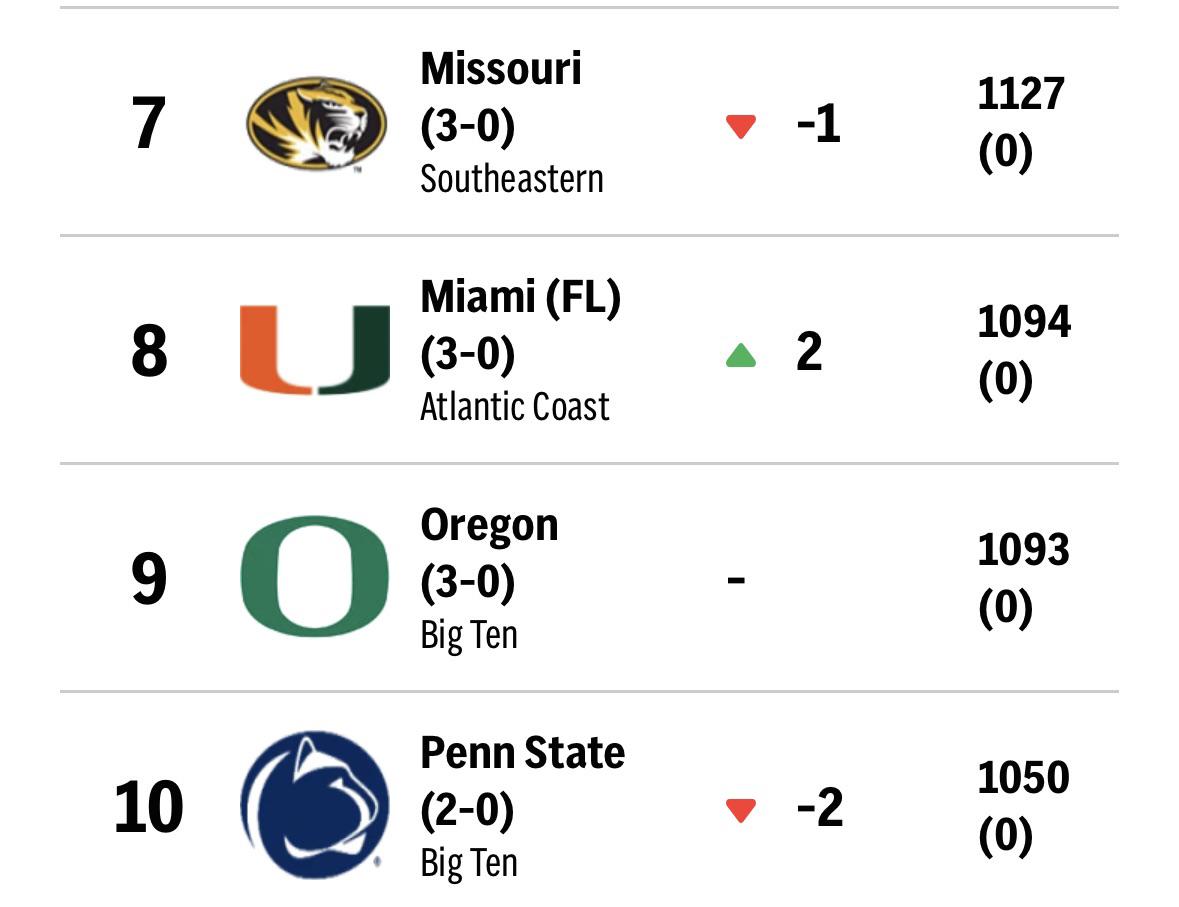This screenshot has width=1179, height=907.
Task: Click Missouri's 1127 points value
Action: 1021,94
